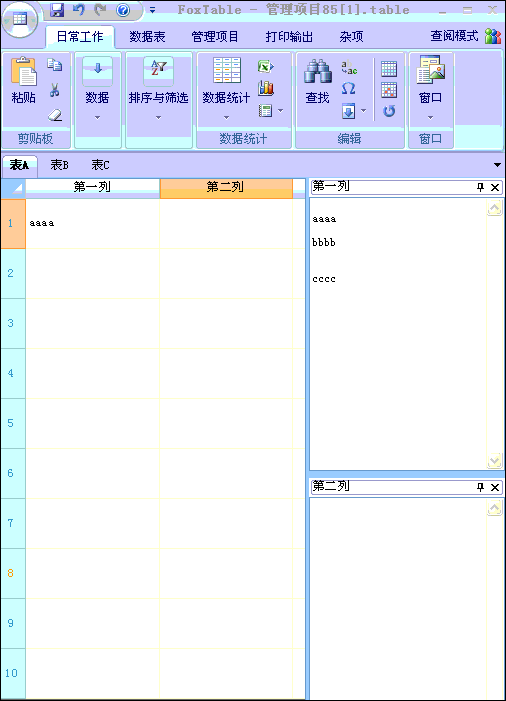Switch to the 管理项目 ribbon tab
Image resolution: width=506 pixels, height=701 pixels.
tap(215, 37)
